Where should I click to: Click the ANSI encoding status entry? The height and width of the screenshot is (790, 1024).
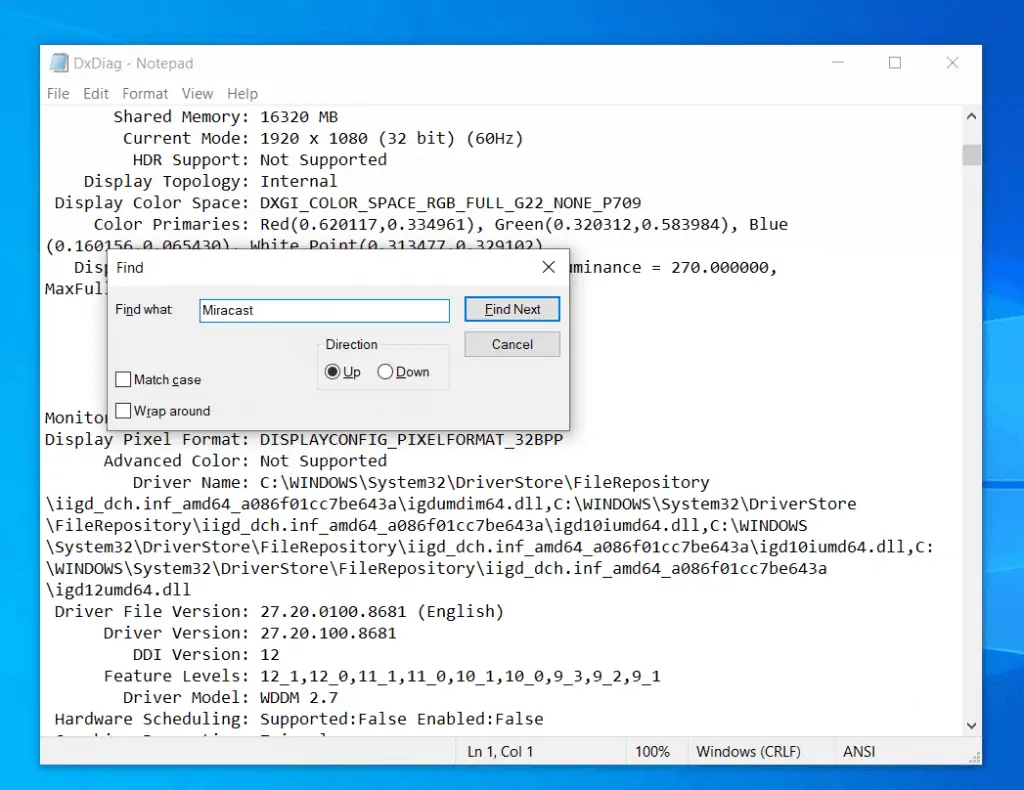859,751
